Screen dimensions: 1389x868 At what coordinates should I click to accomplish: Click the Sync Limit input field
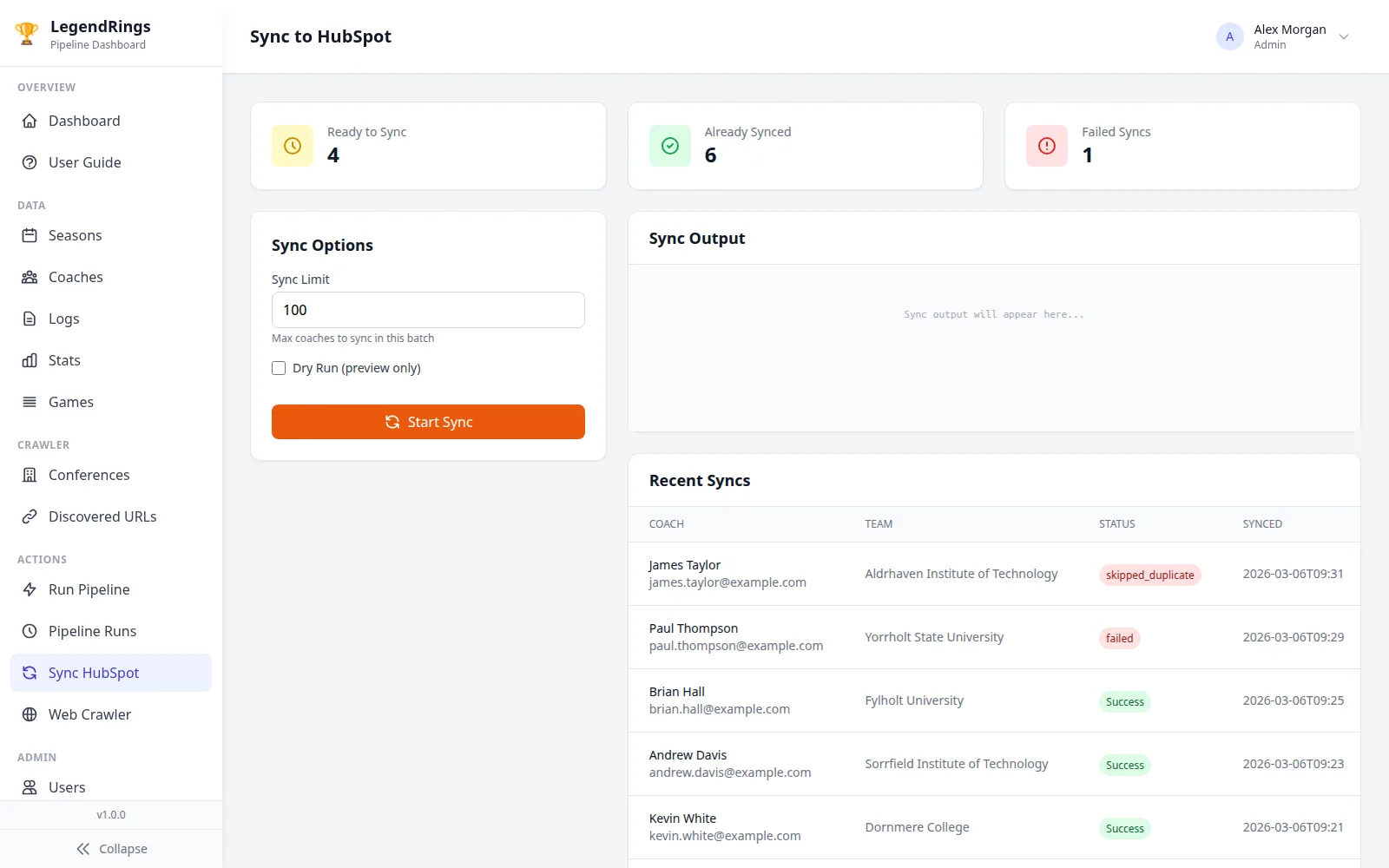tap(428, 310)
